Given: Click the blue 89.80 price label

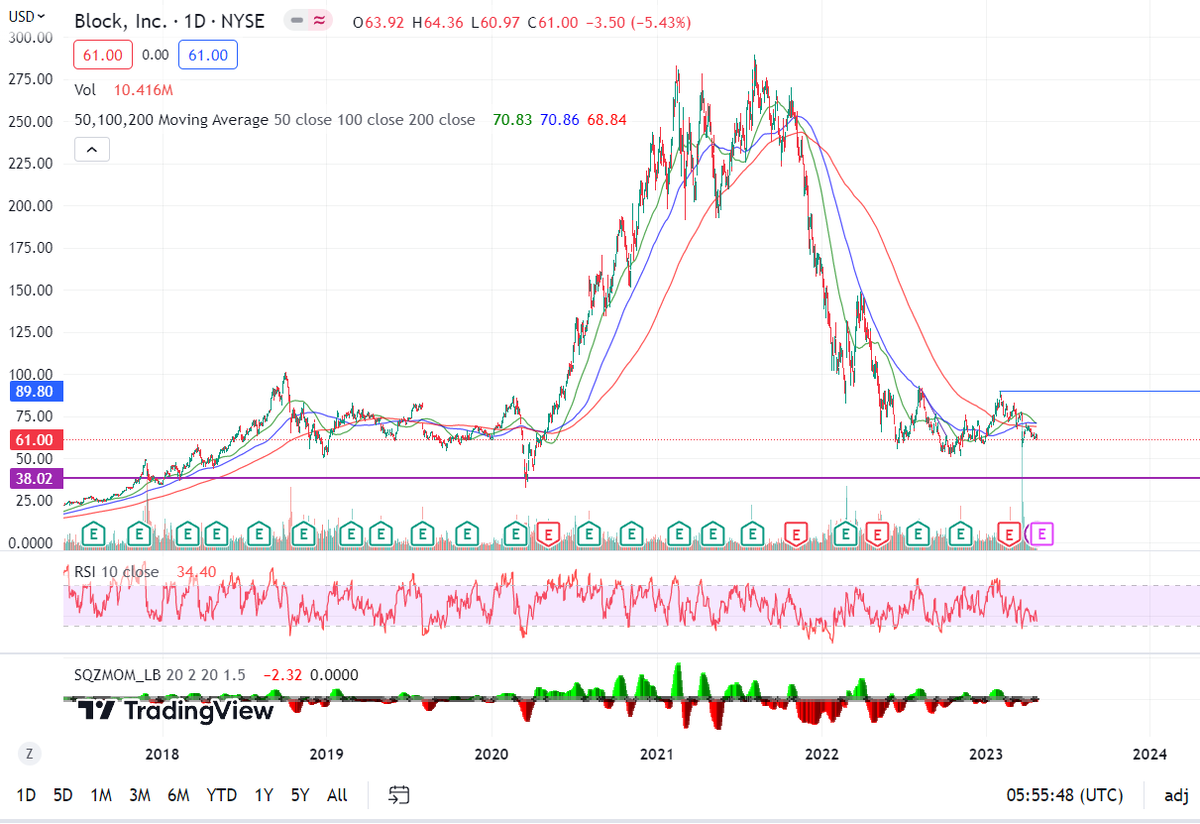Looking at the screenshot, I should tap(35, 391).
